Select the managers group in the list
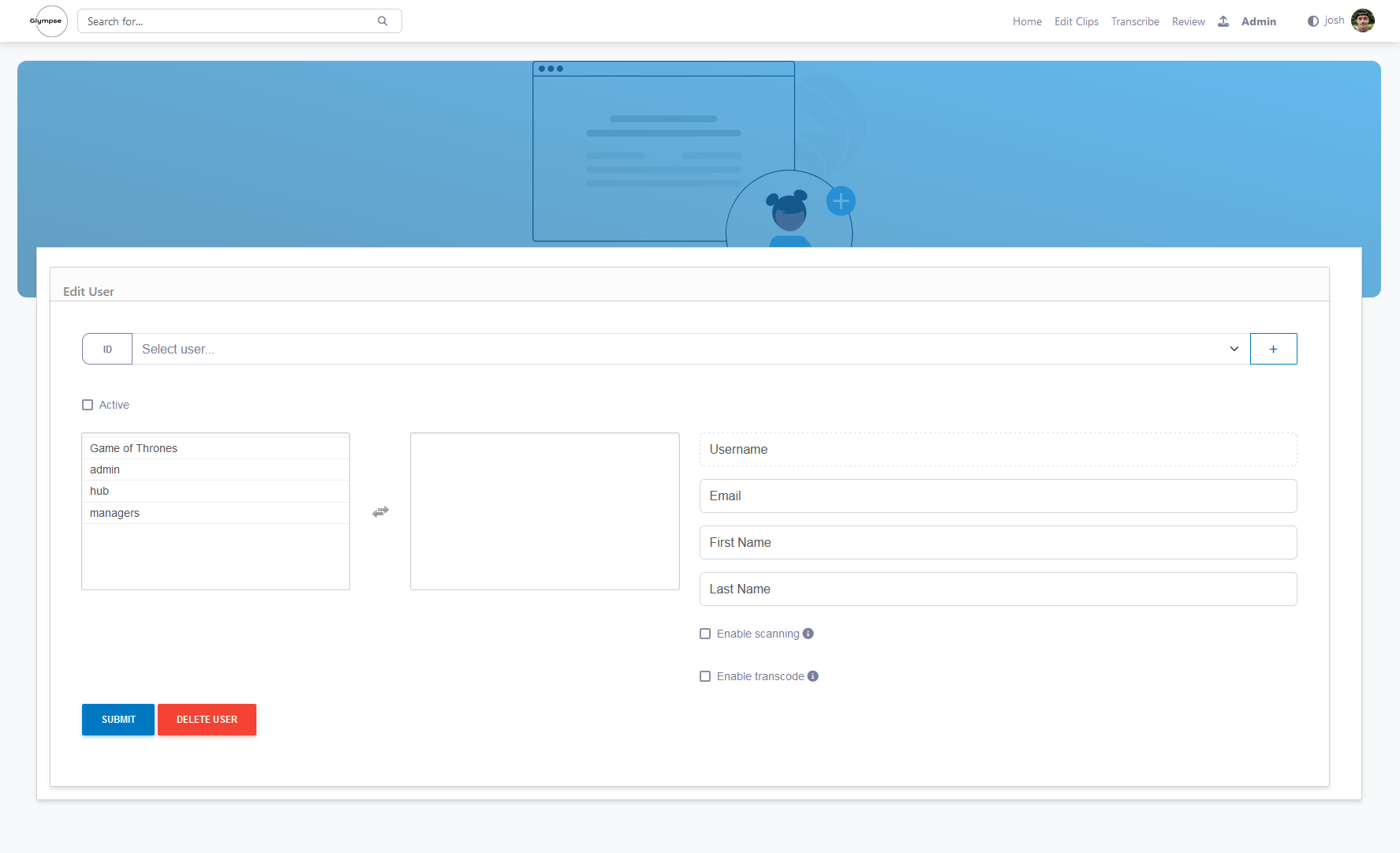 (114, 512)
